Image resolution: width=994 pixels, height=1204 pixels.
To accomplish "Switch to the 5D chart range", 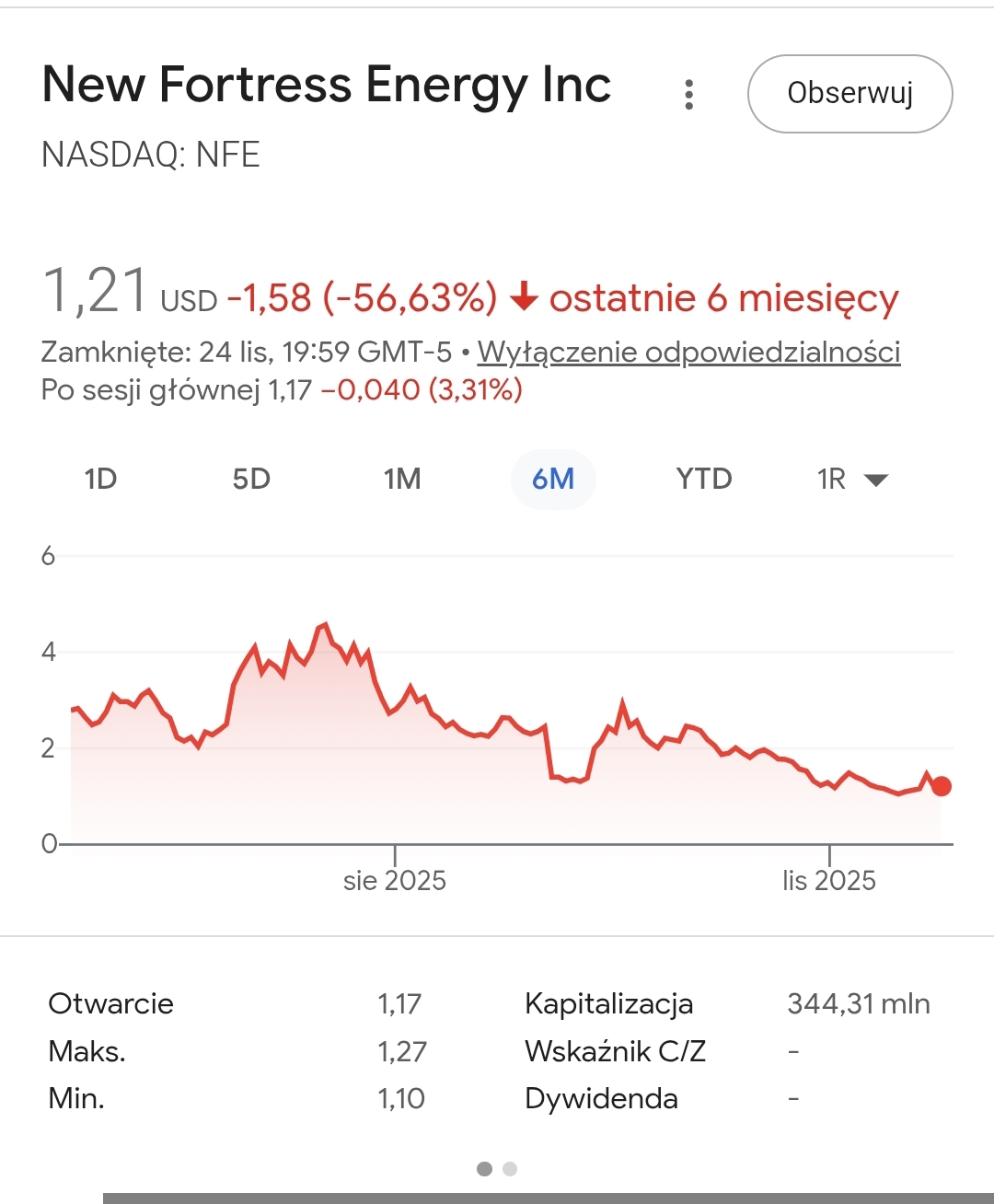I will pos(251,479).
